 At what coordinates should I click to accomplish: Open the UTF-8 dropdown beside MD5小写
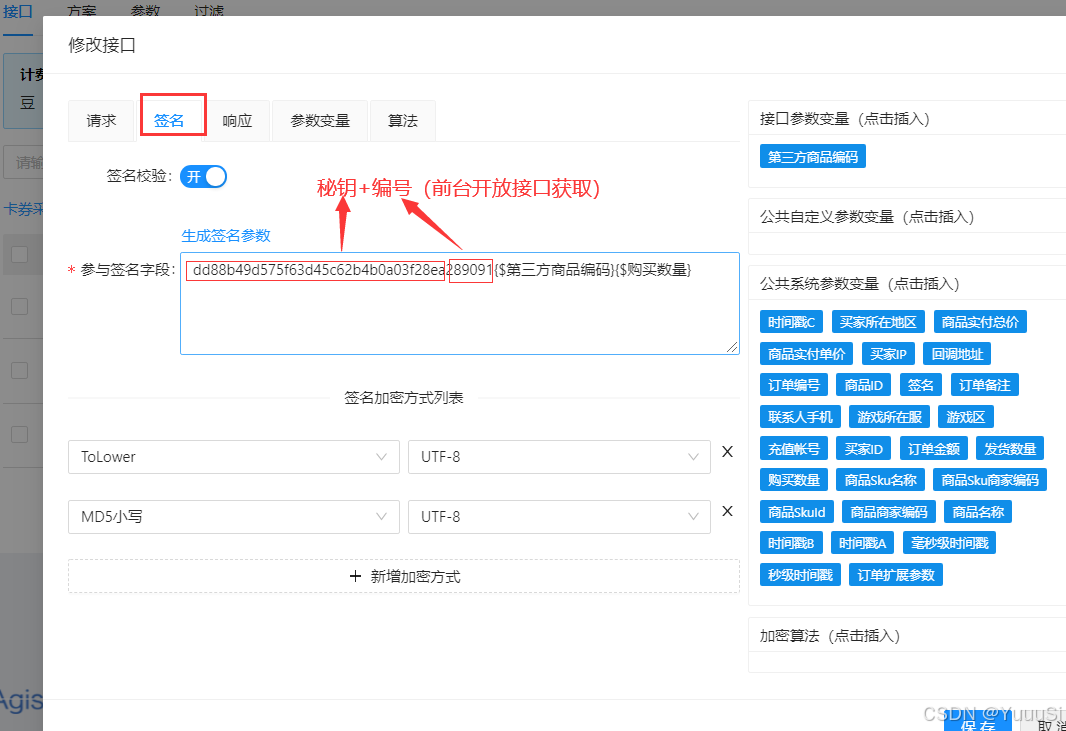559,517
